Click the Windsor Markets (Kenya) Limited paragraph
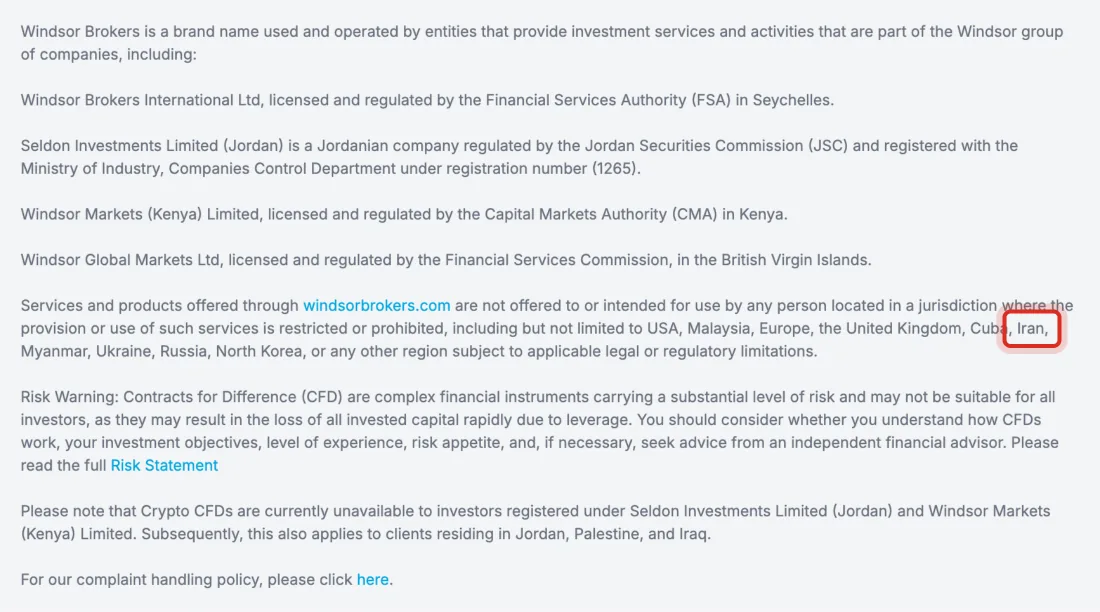This screenshot has width=1100, height=612. (x=403, y=214)
